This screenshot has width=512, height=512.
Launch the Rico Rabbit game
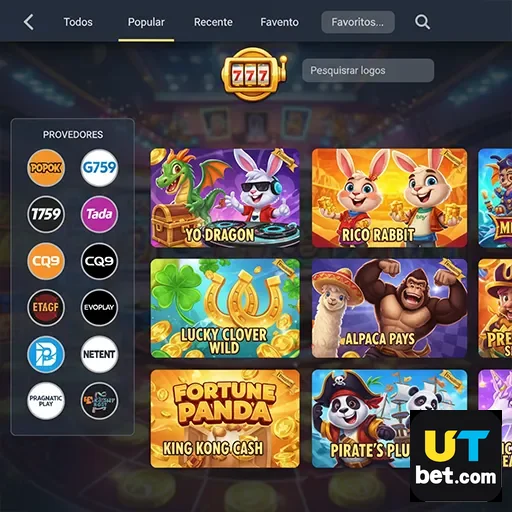point(389,198)
